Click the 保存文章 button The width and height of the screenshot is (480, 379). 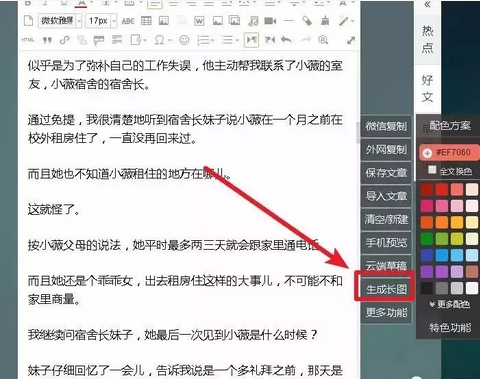coord(386,173)
